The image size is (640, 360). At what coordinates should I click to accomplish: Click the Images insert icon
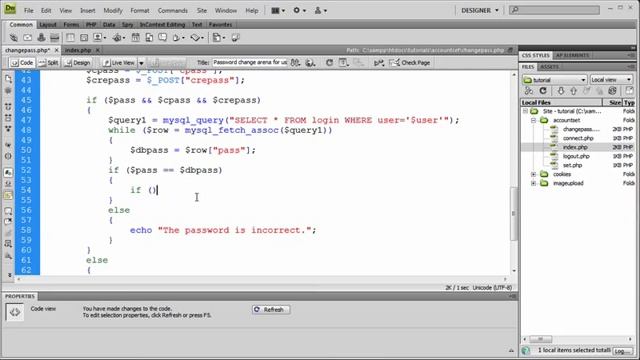100,38
